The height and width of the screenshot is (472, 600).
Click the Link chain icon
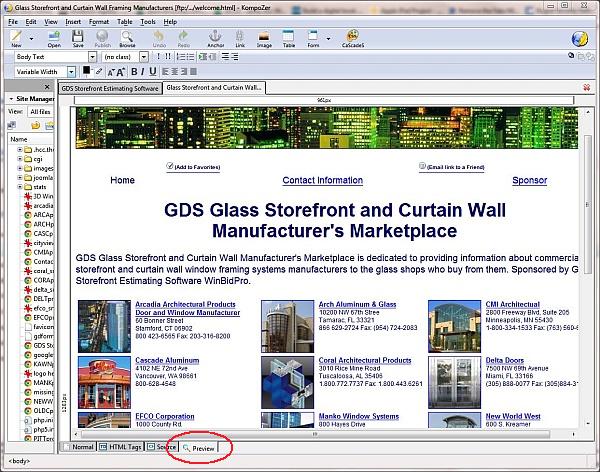pos(240,39)
